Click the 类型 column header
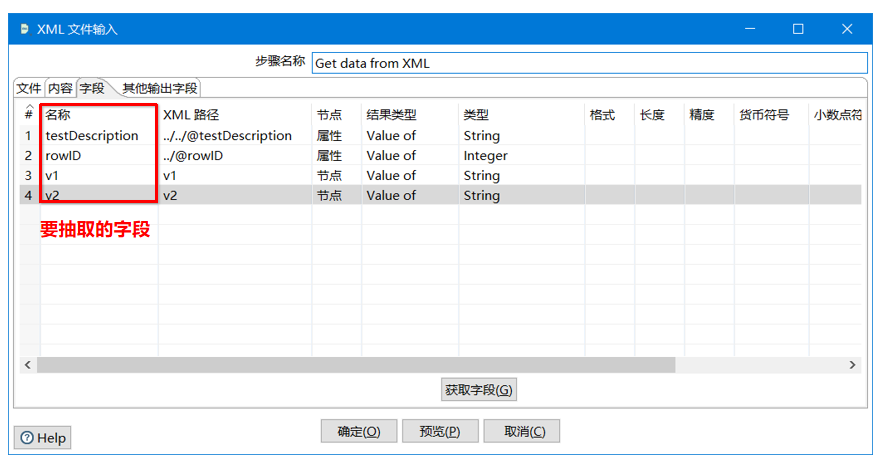 522,115
